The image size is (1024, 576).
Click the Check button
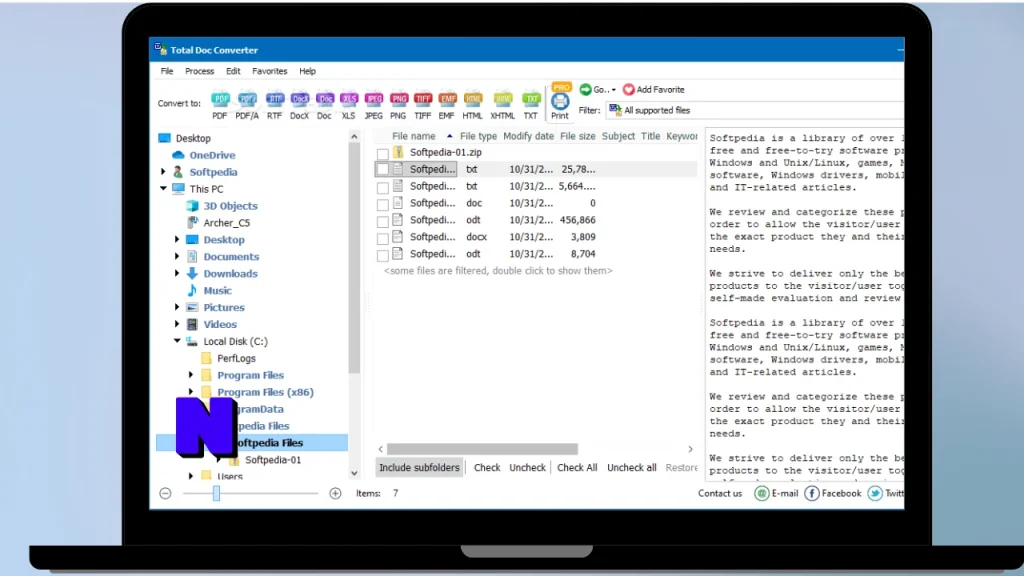coord(487,468)
